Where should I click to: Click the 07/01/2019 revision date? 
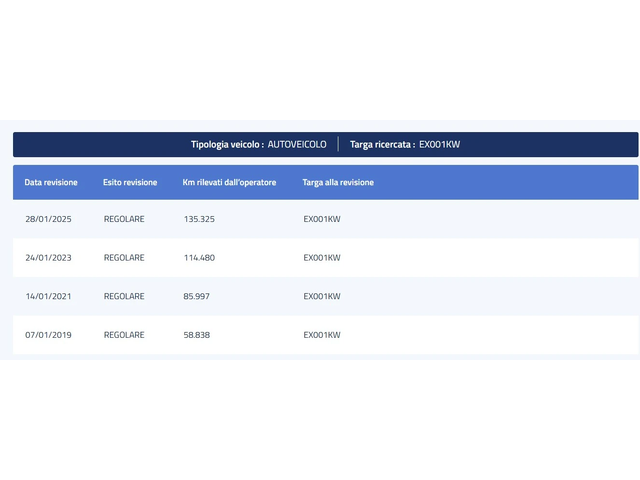point(48,335)
